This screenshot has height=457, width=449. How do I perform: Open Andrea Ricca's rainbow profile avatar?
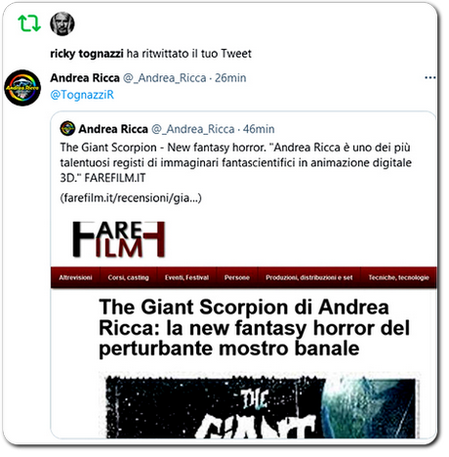22,88
